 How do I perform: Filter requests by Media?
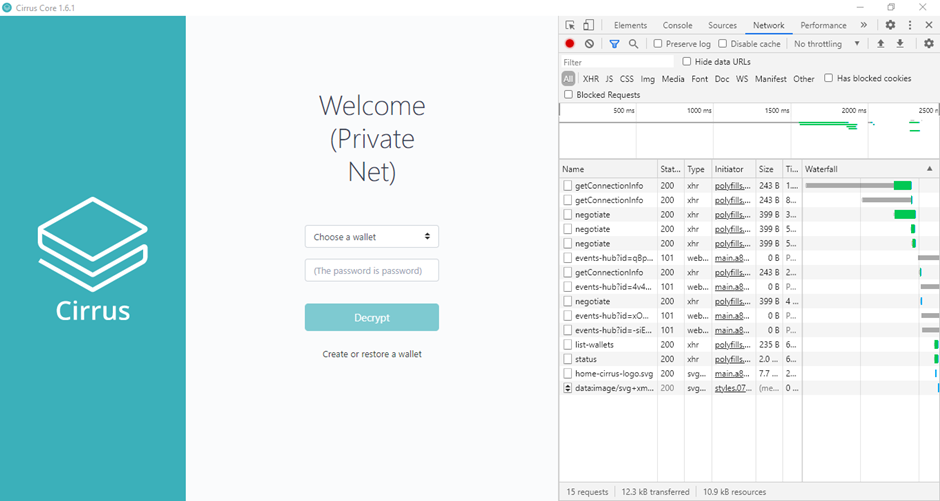click(673, 79)
